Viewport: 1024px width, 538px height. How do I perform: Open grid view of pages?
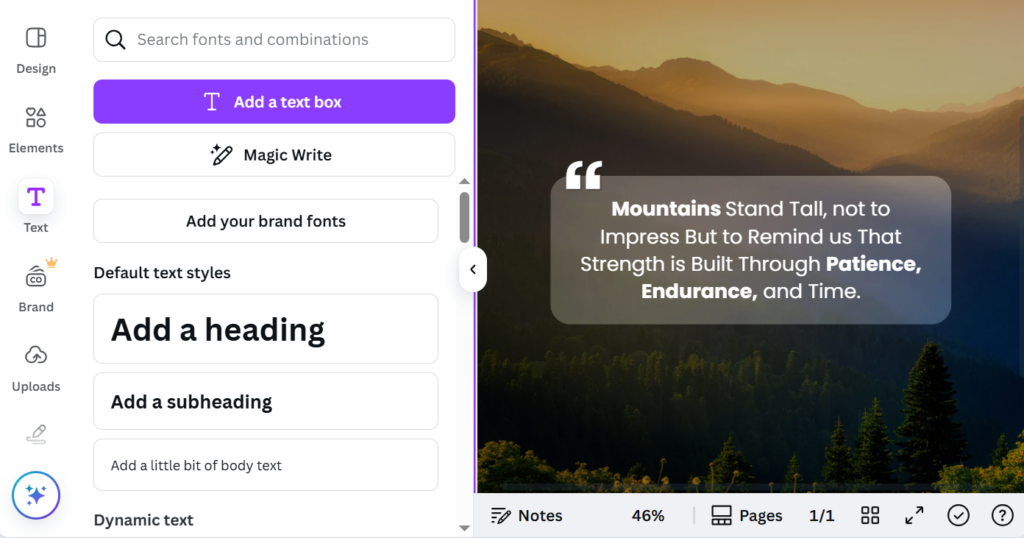tap(870, 516)
